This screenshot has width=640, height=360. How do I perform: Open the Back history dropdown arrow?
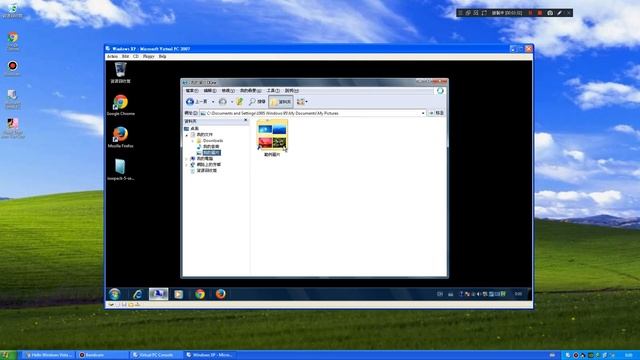(213, 102)
